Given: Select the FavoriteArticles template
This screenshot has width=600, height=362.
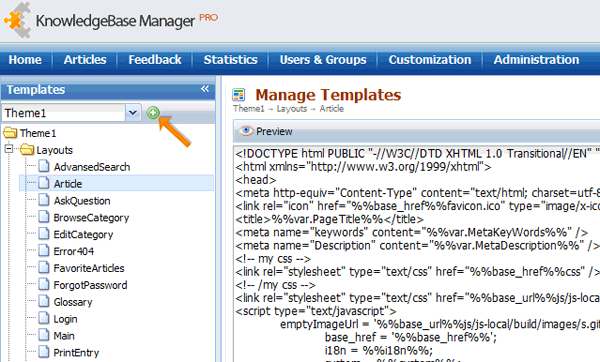Looking at the screenshot, I should [x=89, y=268].
